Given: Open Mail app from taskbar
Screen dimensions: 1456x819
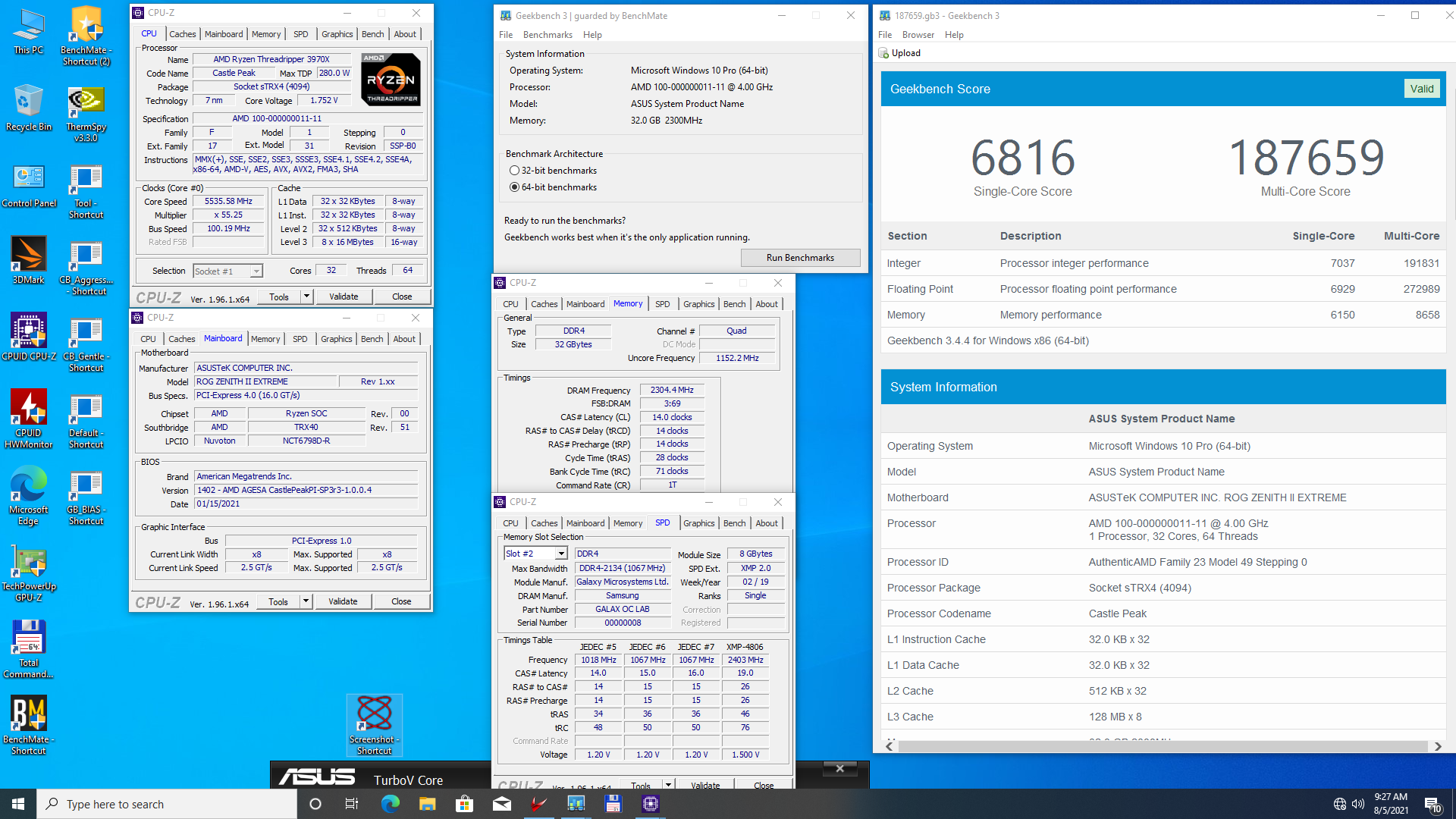Looking at the screenshot, I should click(x=501, y=804).
